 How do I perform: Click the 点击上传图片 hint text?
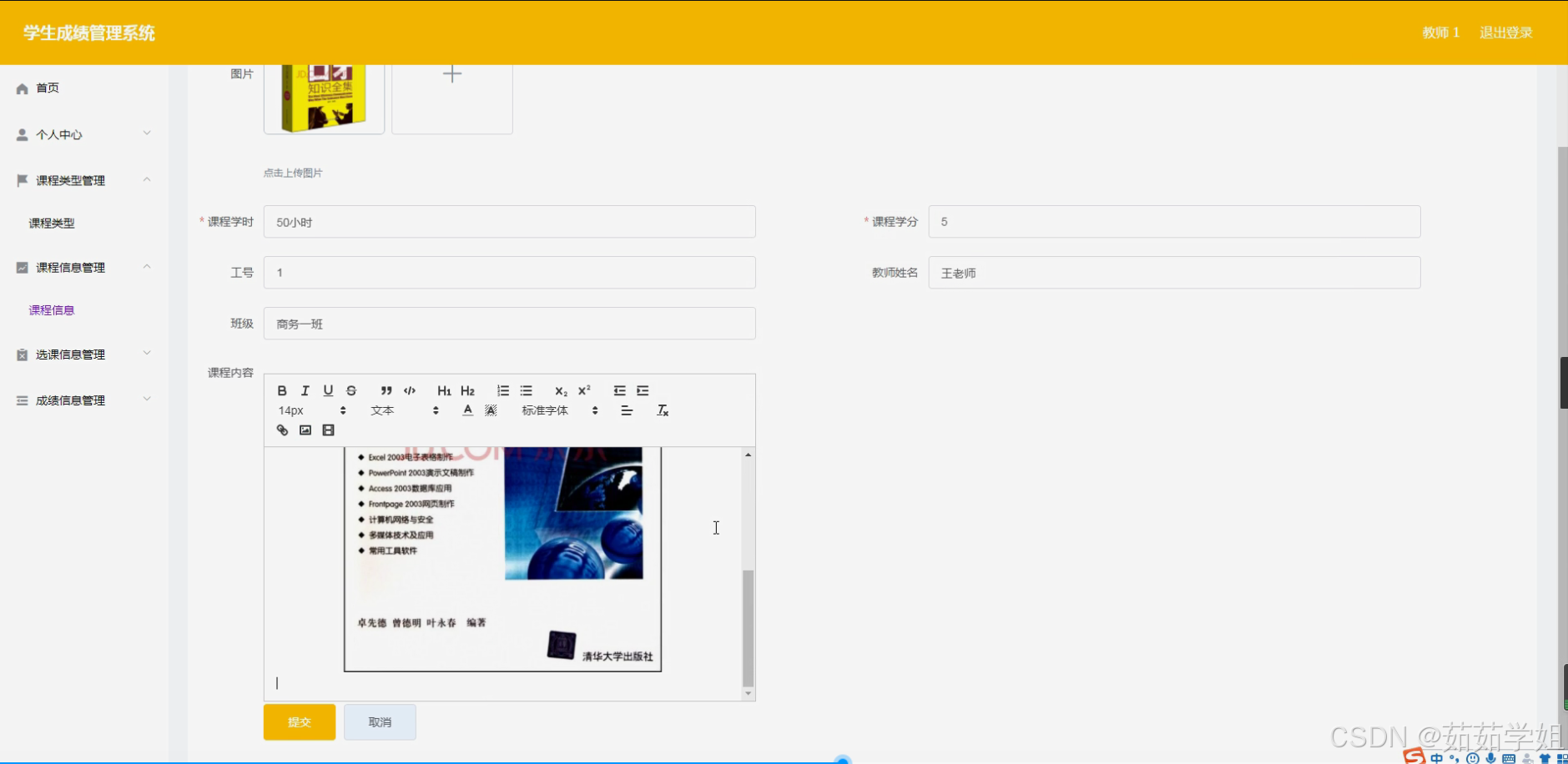[293, 173]
